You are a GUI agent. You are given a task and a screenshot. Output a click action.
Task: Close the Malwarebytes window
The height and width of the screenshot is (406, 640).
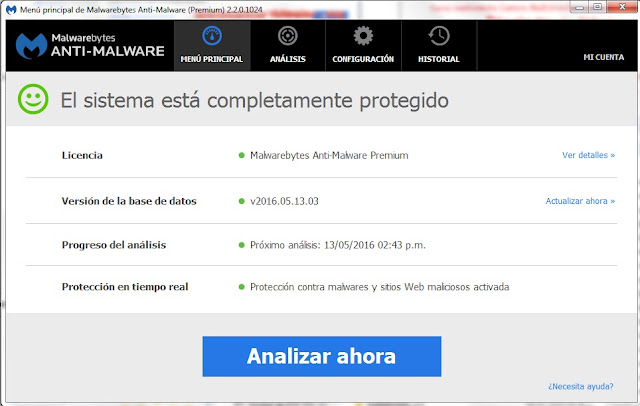pyautogui.click(x=622, y=7)
